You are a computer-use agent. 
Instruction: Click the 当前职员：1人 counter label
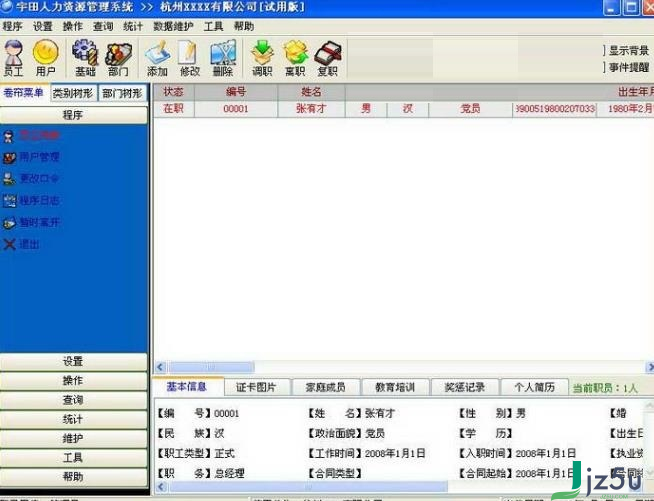click(605, 388)
